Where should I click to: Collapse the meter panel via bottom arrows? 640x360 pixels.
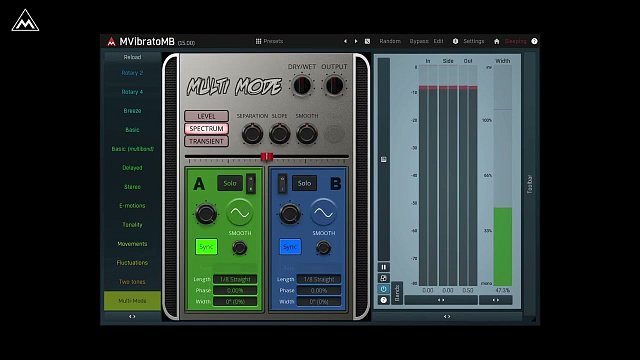click(447, 316)
